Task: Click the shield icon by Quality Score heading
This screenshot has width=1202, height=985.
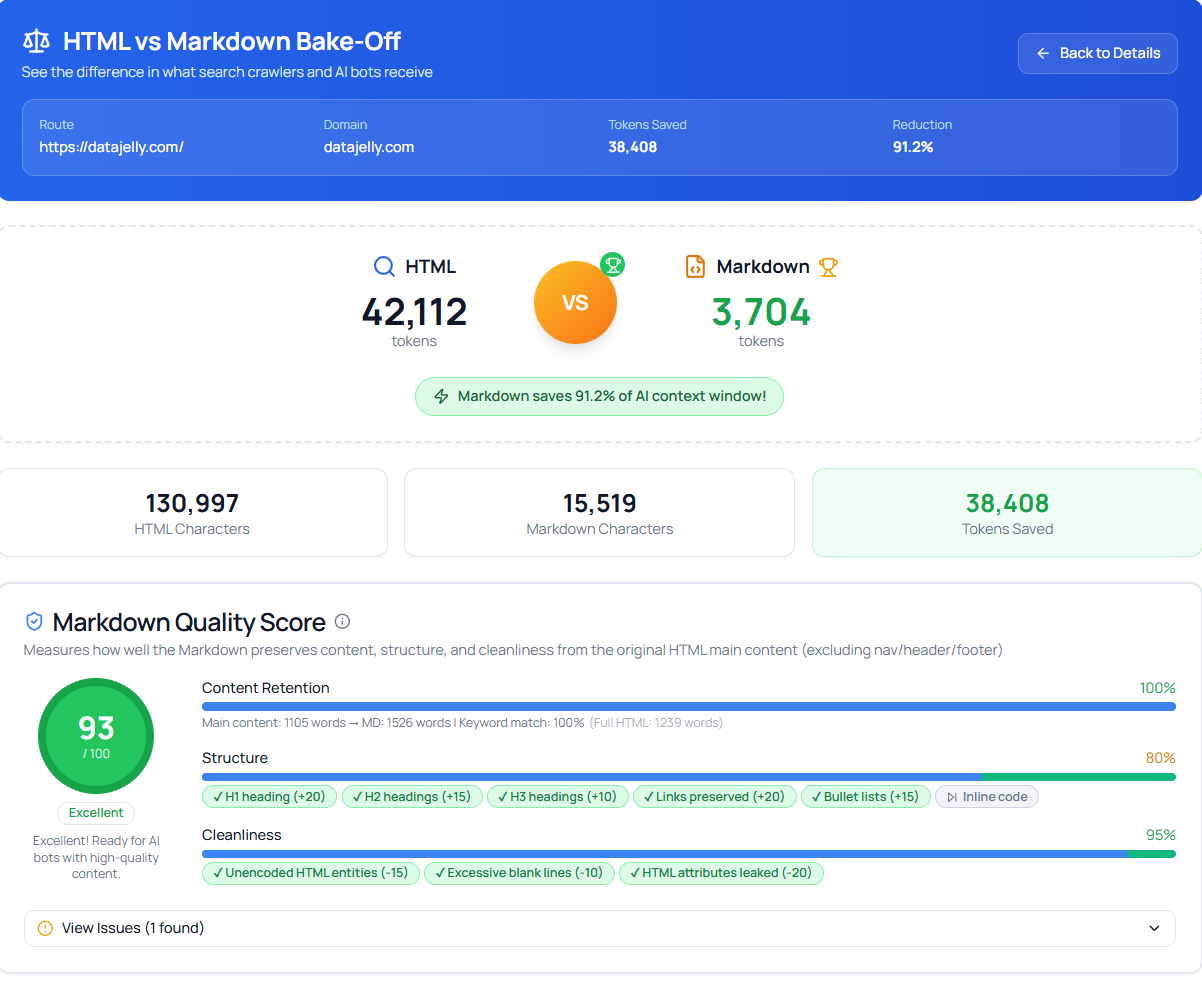Action: [34, 622]
